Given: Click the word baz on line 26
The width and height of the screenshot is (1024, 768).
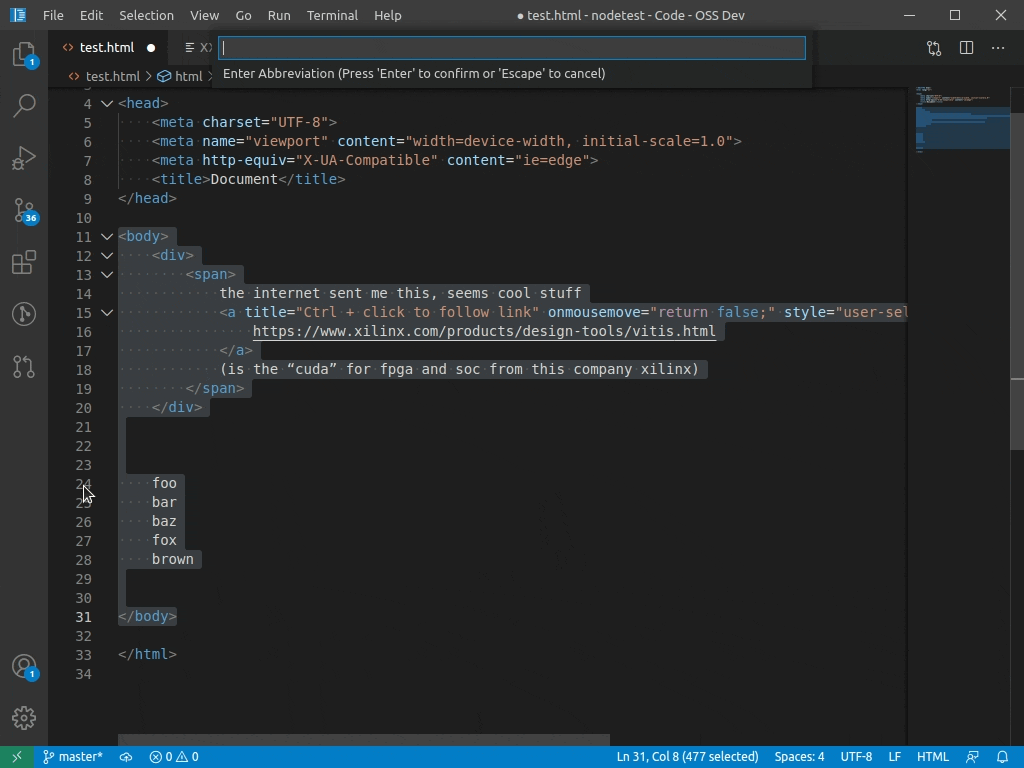Looking at the screenshot, I should tap(165, 521).
